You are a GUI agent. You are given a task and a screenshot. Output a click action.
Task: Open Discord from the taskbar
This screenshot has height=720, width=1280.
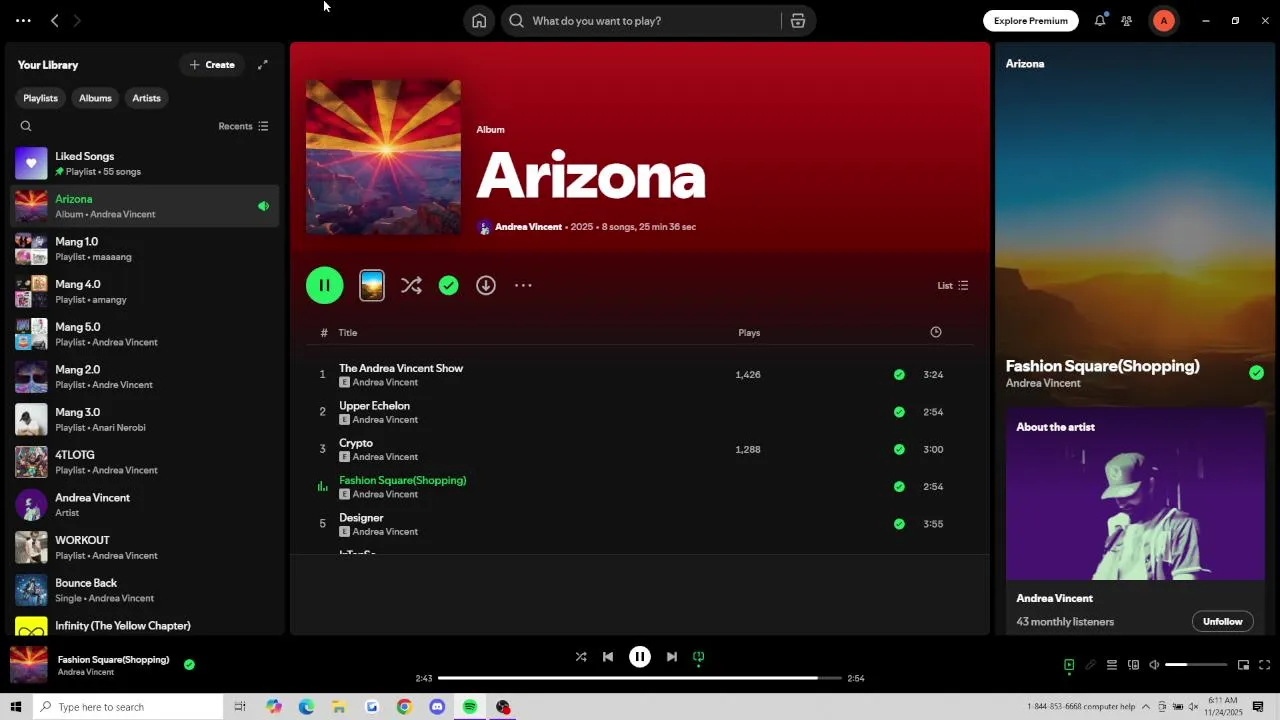437,707
